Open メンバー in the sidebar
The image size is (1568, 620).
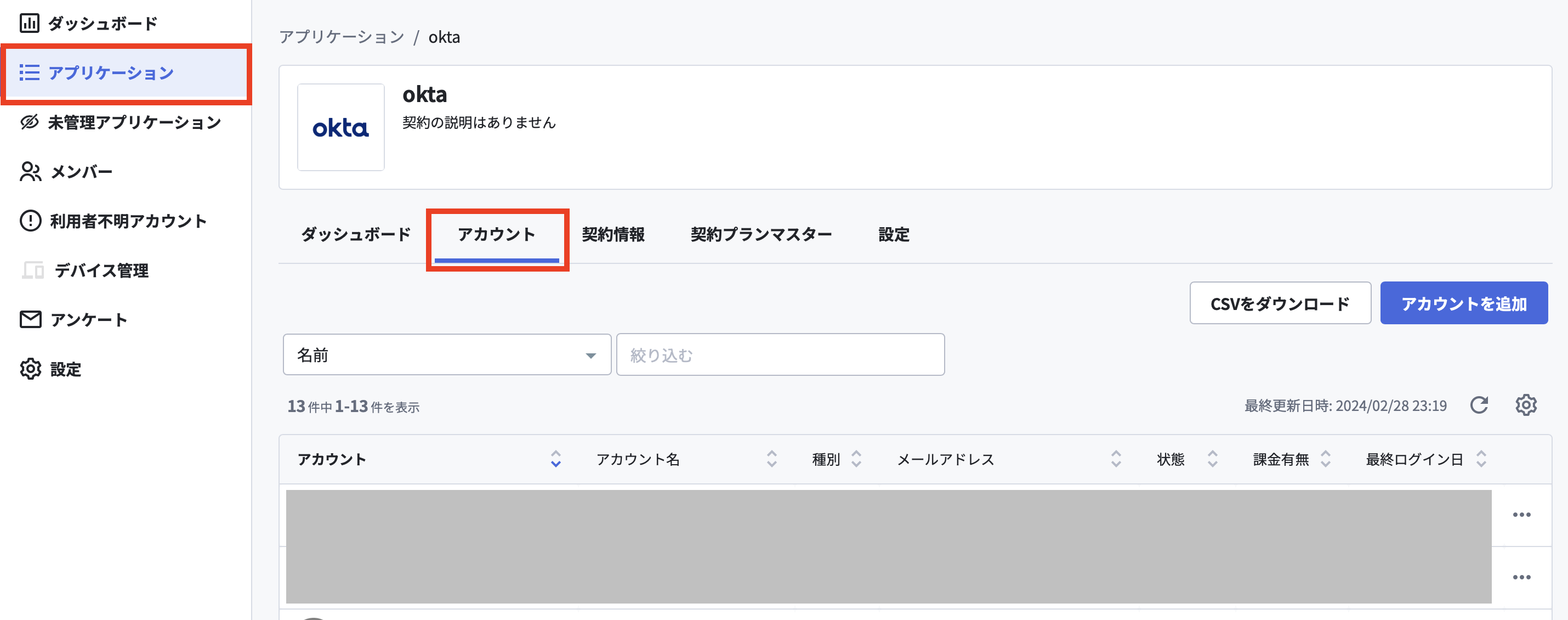tap(82, 172)
